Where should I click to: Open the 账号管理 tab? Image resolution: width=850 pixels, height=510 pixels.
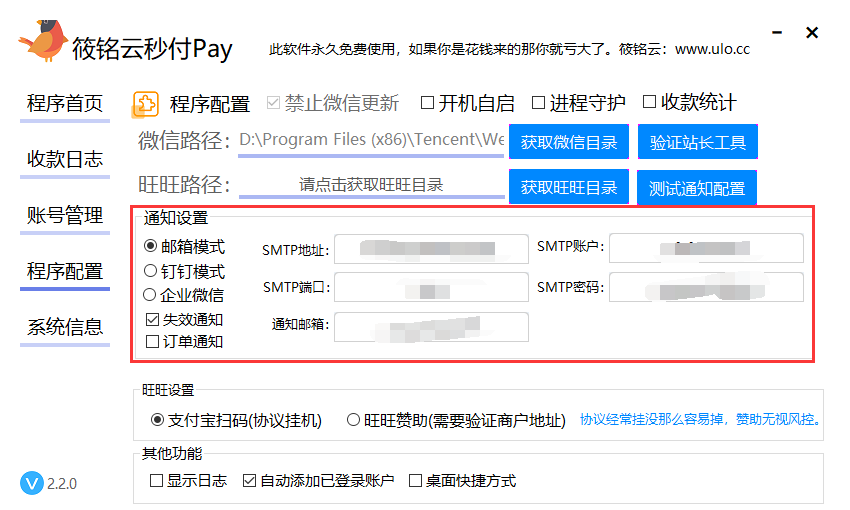[65, 215]
